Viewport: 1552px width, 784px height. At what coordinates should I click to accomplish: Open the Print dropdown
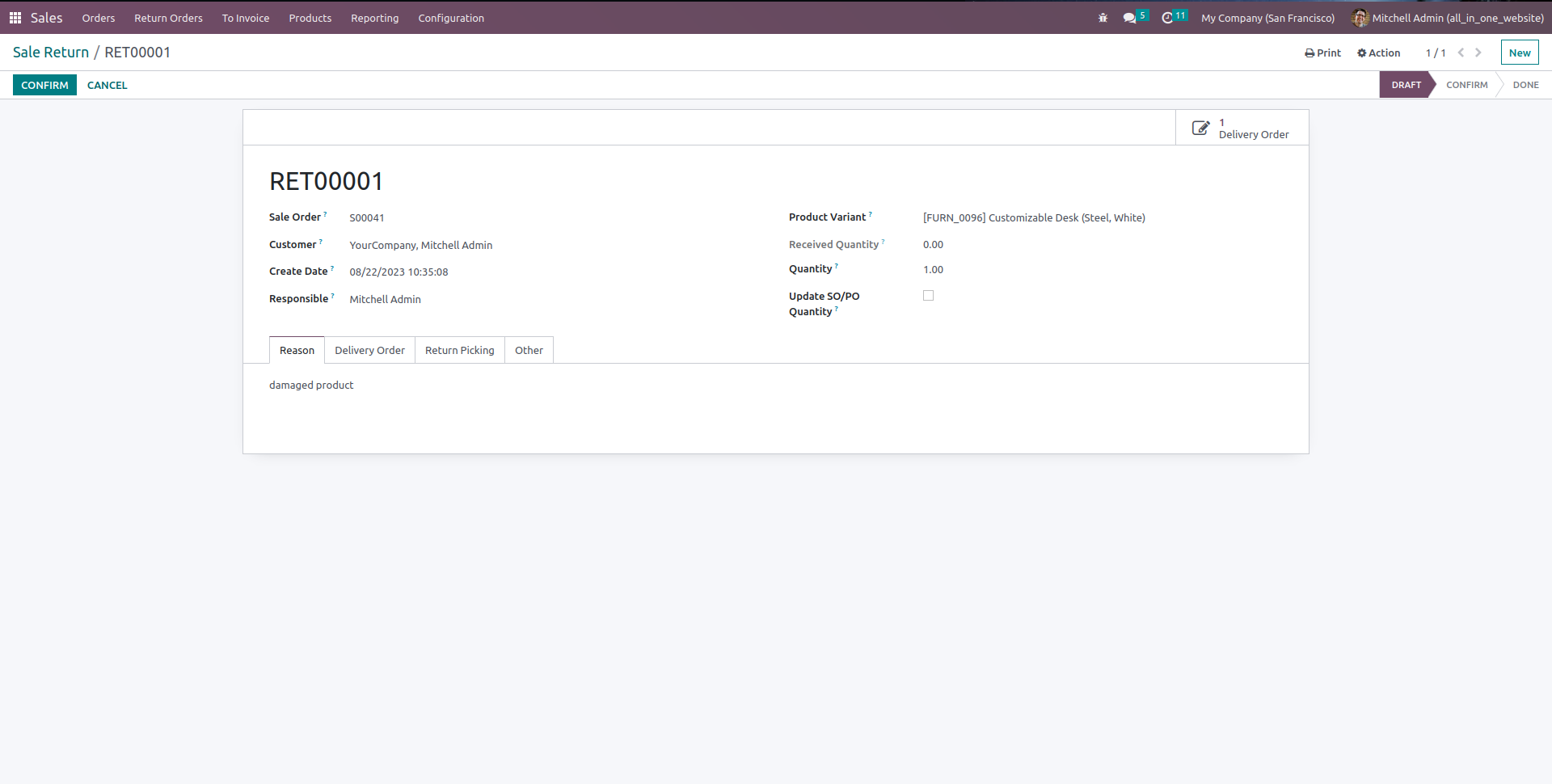1322,53
